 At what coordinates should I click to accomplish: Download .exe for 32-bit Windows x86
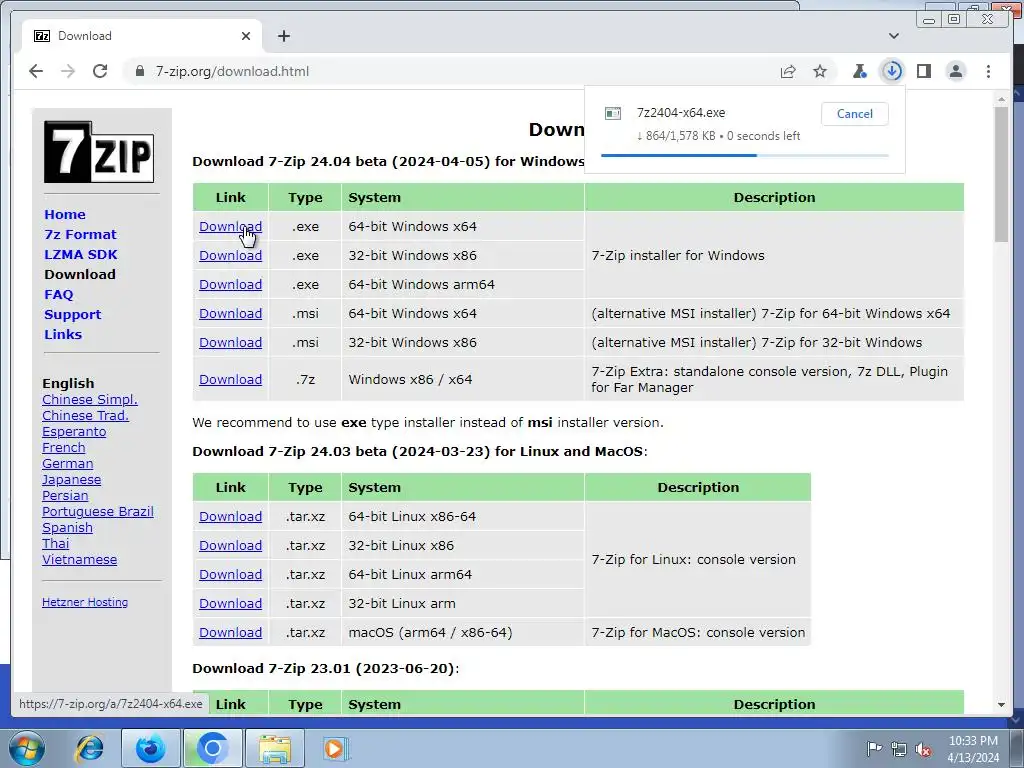tap(231, 255)
